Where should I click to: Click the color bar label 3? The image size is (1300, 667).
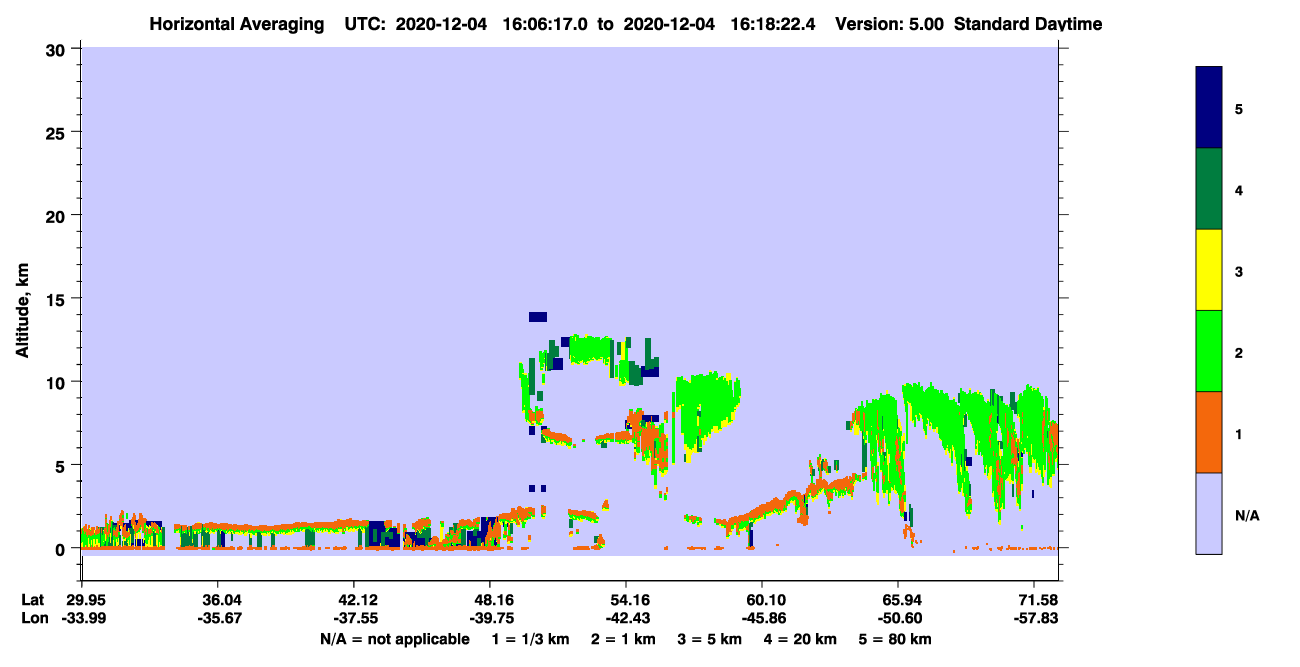(1239, 271)
